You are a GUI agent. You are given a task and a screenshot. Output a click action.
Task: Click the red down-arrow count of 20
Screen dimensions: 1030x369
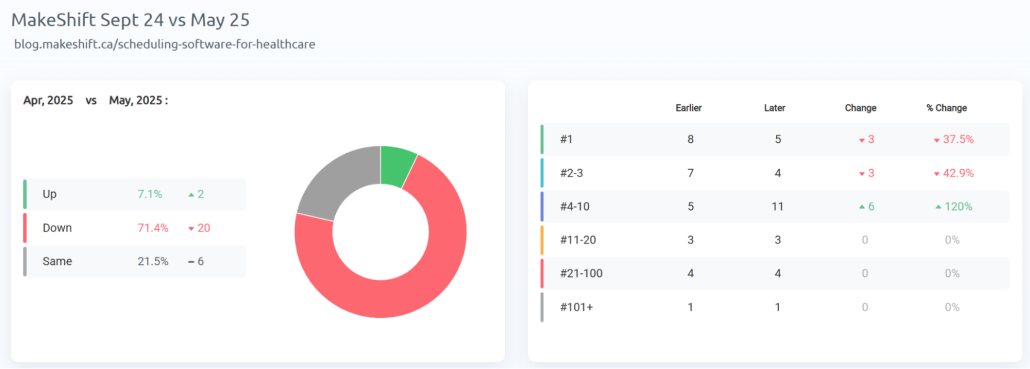pos(198,228)
